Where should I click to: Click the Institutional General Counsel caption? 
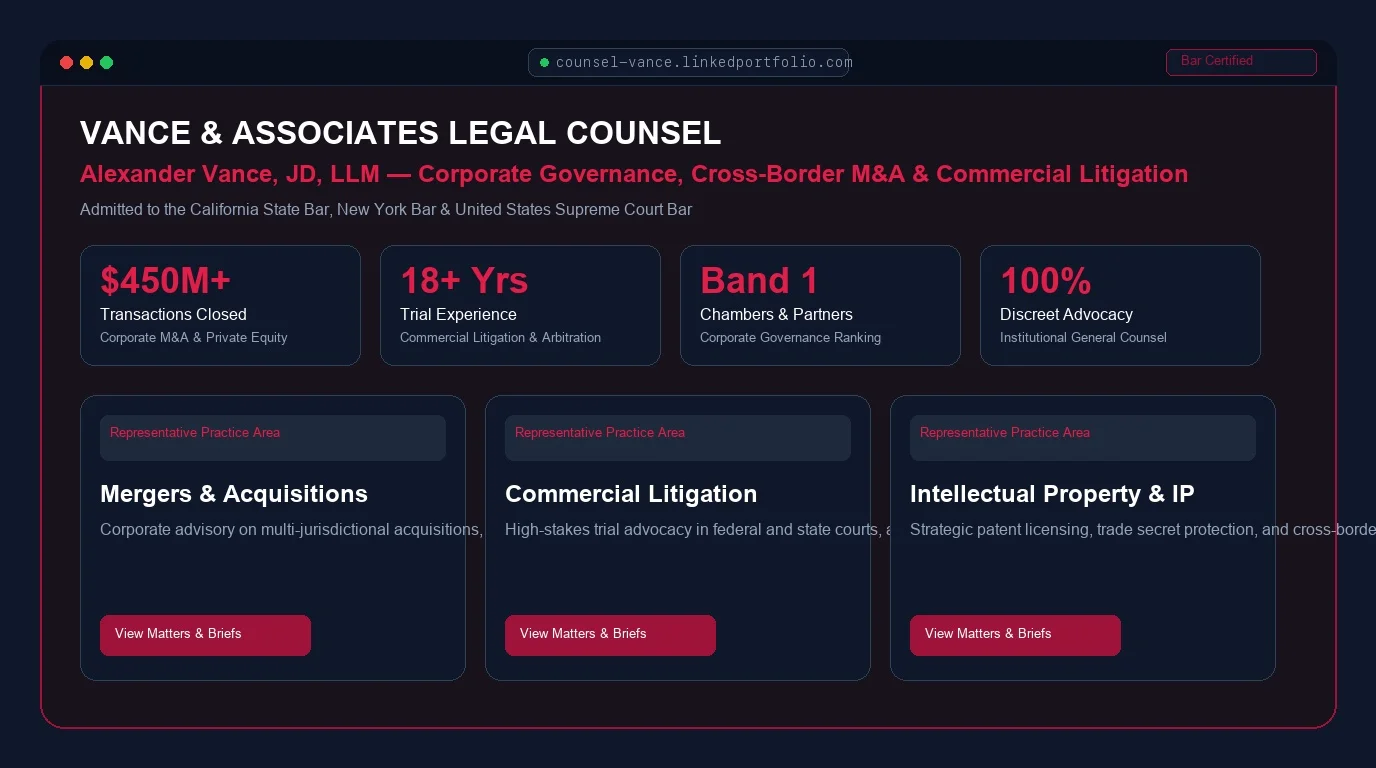point(1083,338)
